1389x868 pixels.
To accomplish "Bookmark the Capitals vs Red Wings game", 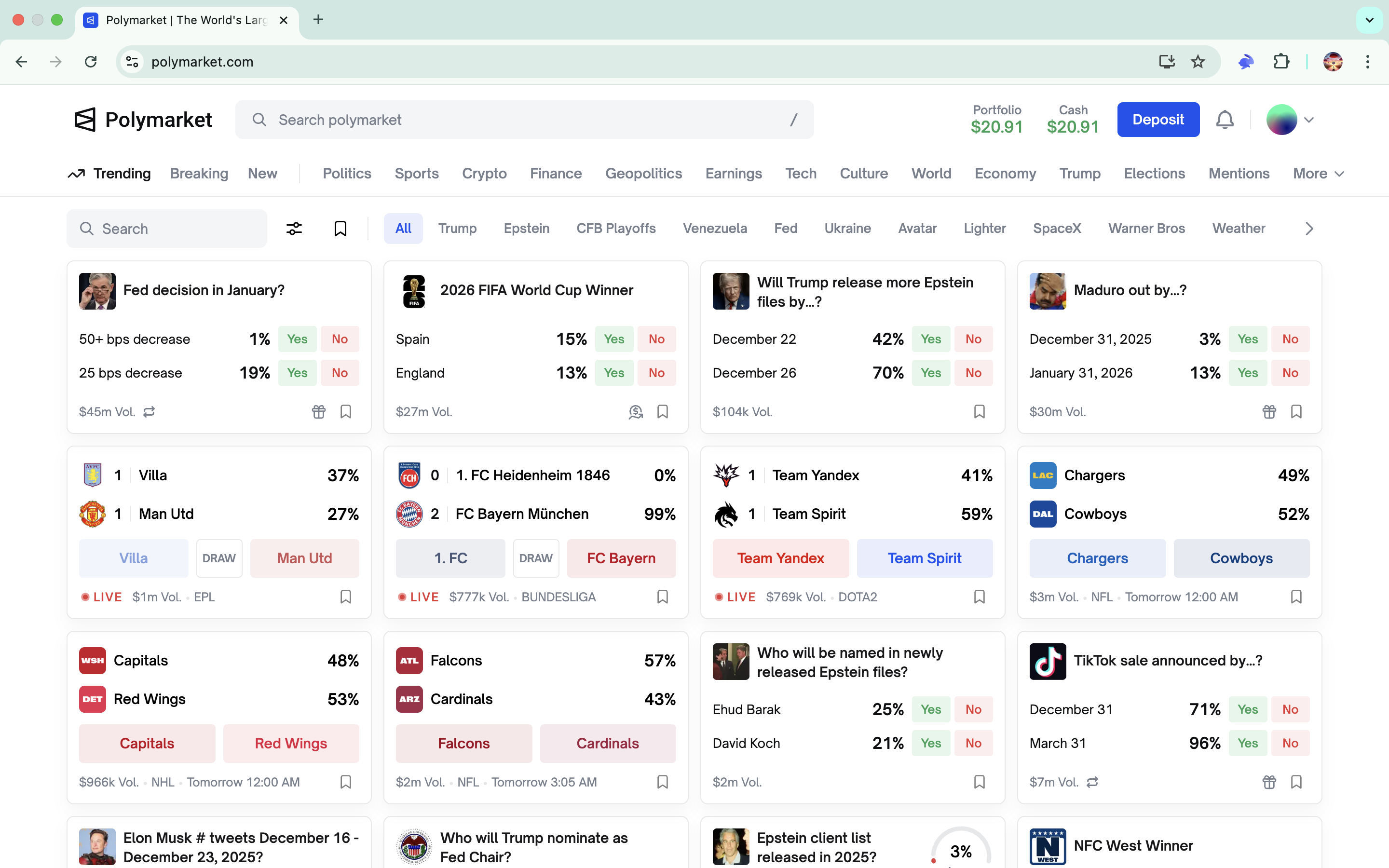I will [x=345, y=781].
